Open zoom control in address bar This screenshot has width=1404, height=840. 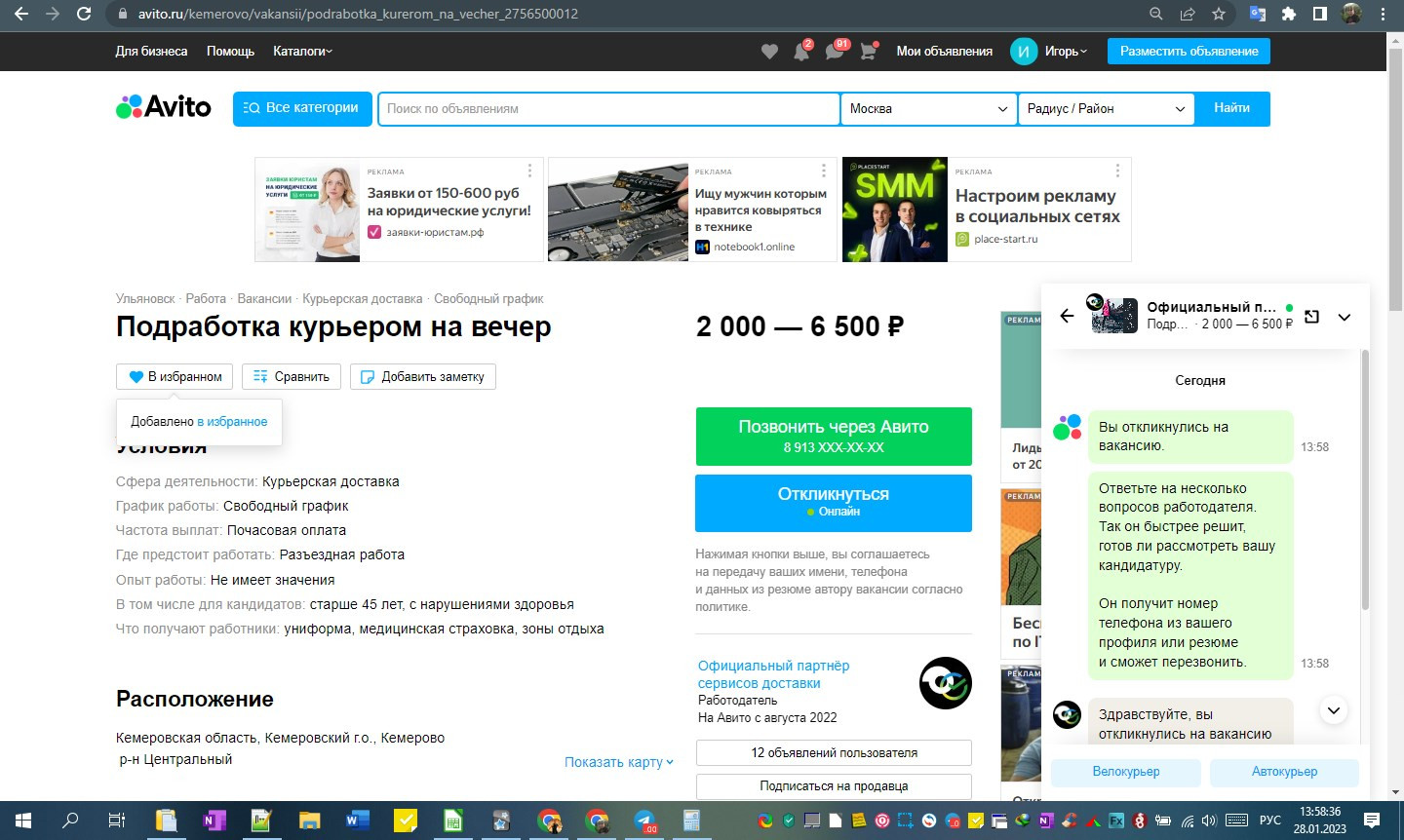tap(1156, 15)
